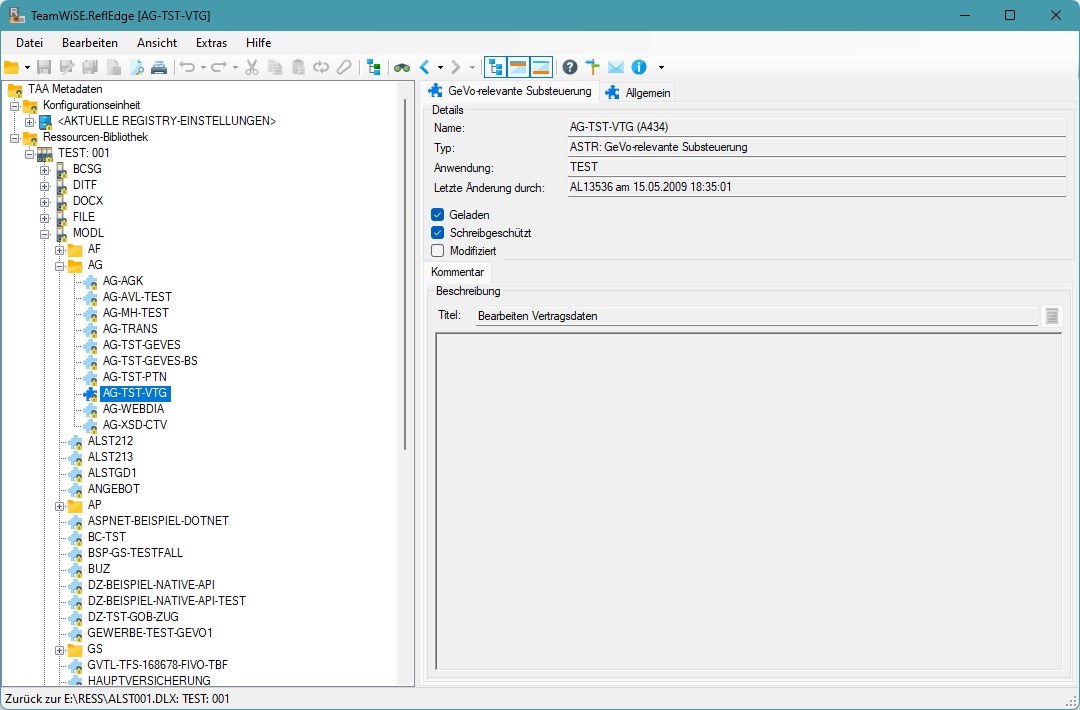Collapse the Konfigurationseinheit tree node
The image size is (1080, 710).
14,105
